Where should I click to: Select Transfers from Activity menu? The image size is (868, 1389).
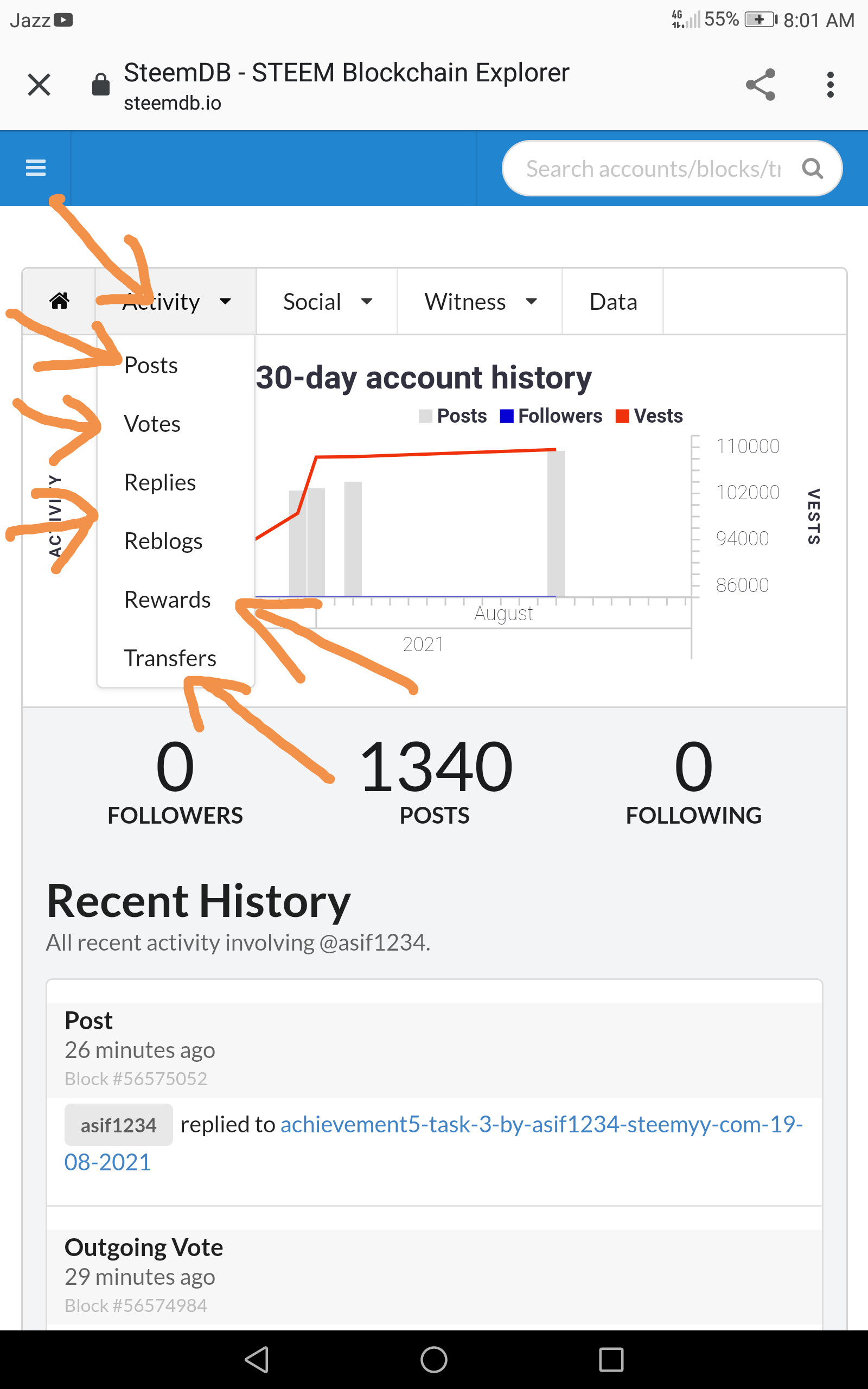(x=170, y=658)
